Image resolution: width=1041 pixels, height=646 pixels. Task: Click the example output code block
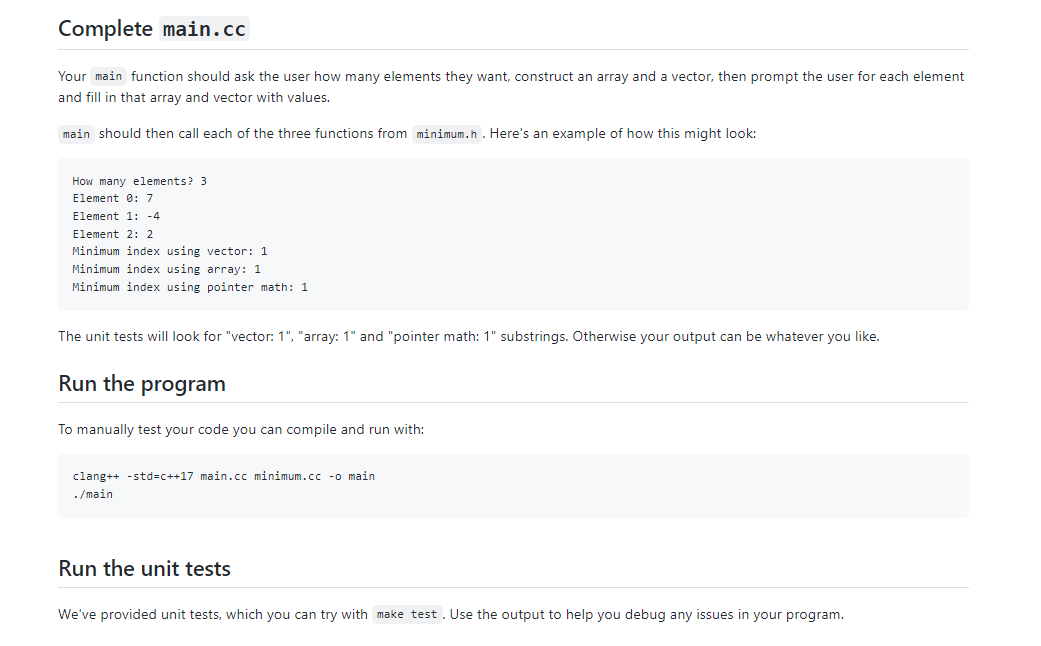coord(513,234)
